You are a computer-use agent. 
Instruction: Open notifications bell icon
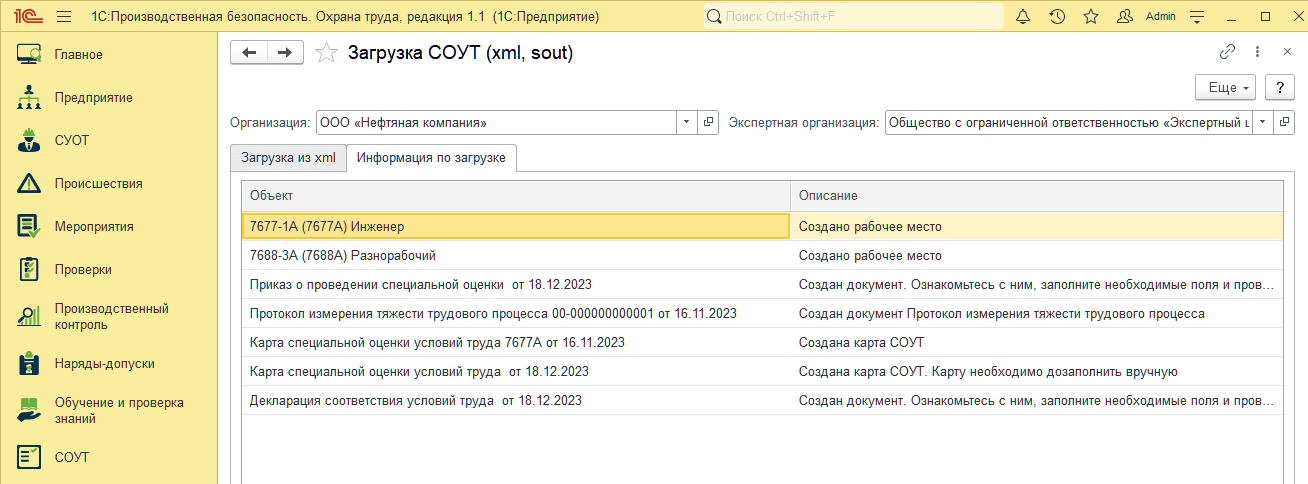[x=1023, y=17]
